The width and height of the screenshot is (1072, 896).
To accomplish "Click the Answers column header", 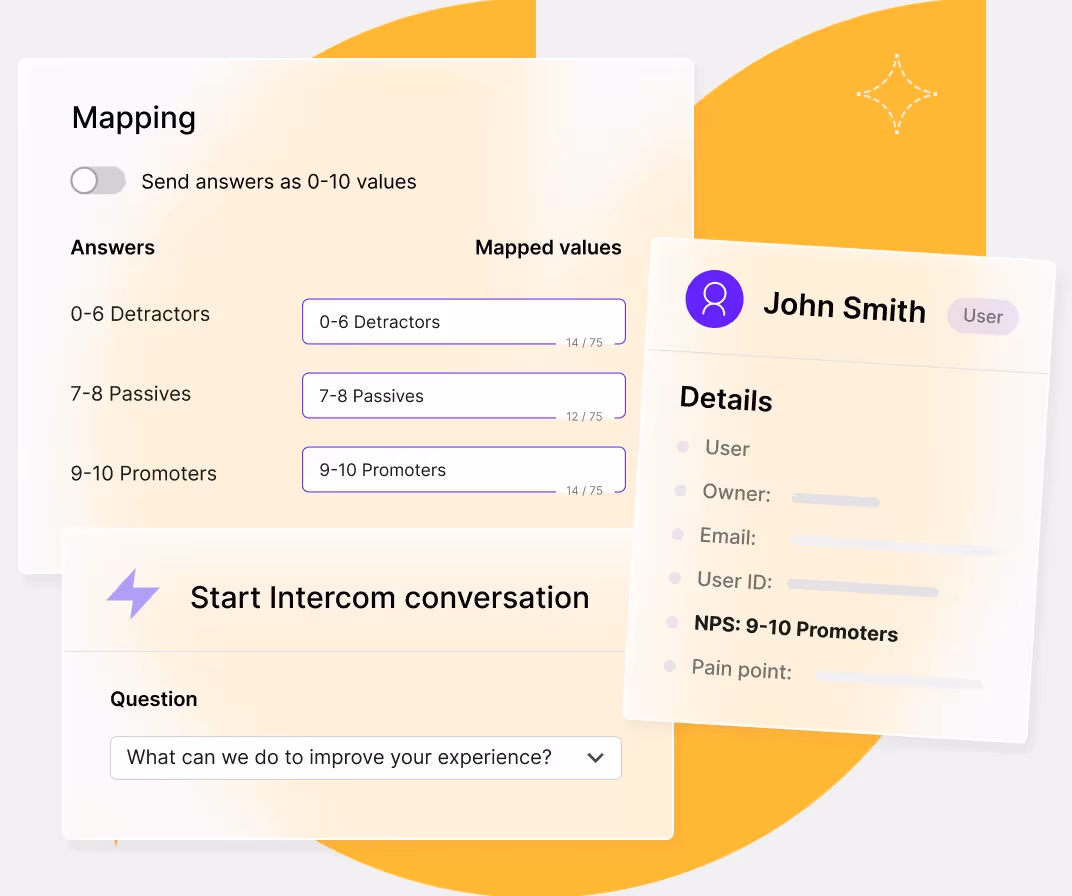I will point(113,247).
